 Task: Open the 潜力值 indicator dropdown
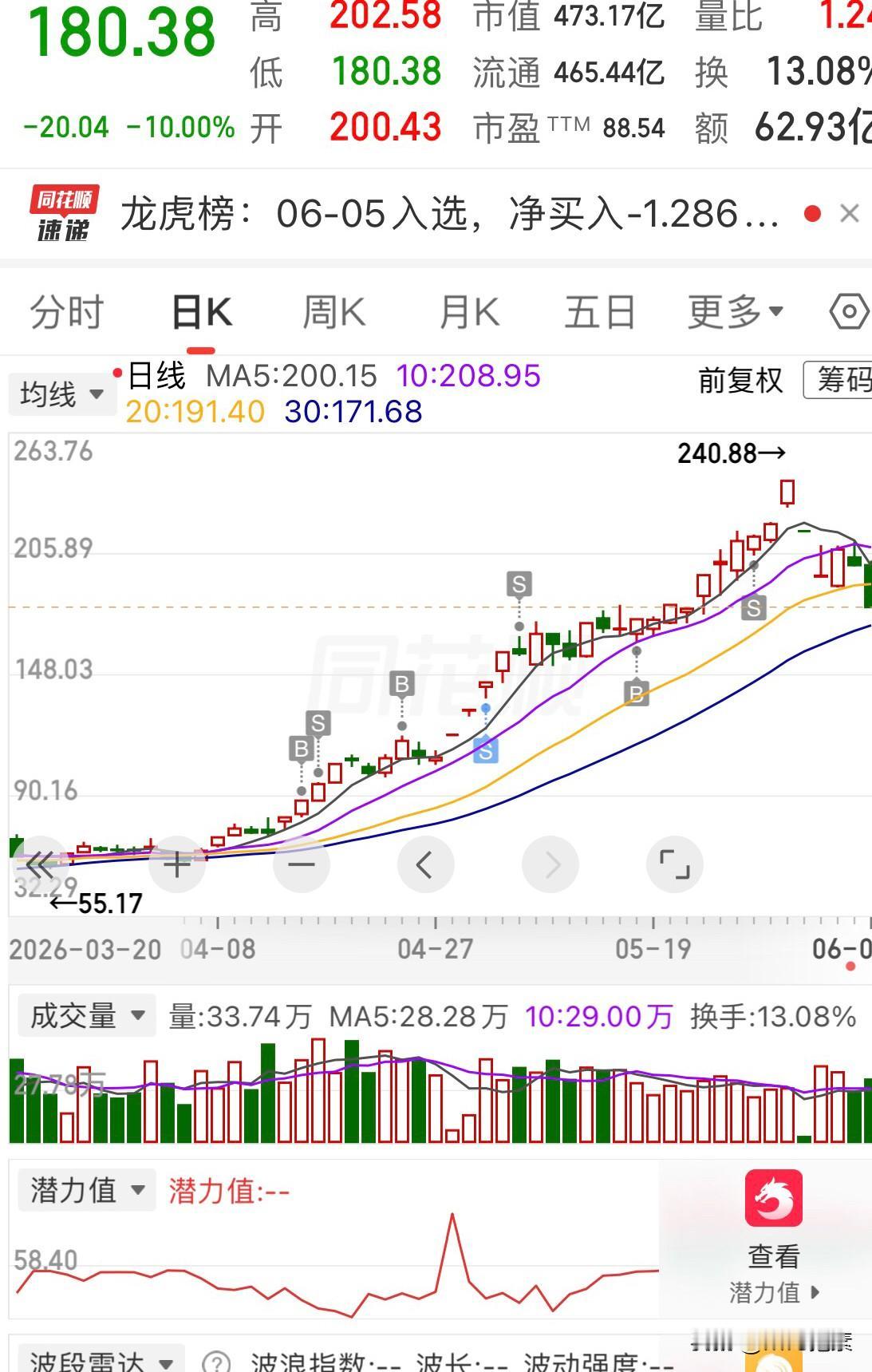pyautogui.click(x=86, y=1190)
